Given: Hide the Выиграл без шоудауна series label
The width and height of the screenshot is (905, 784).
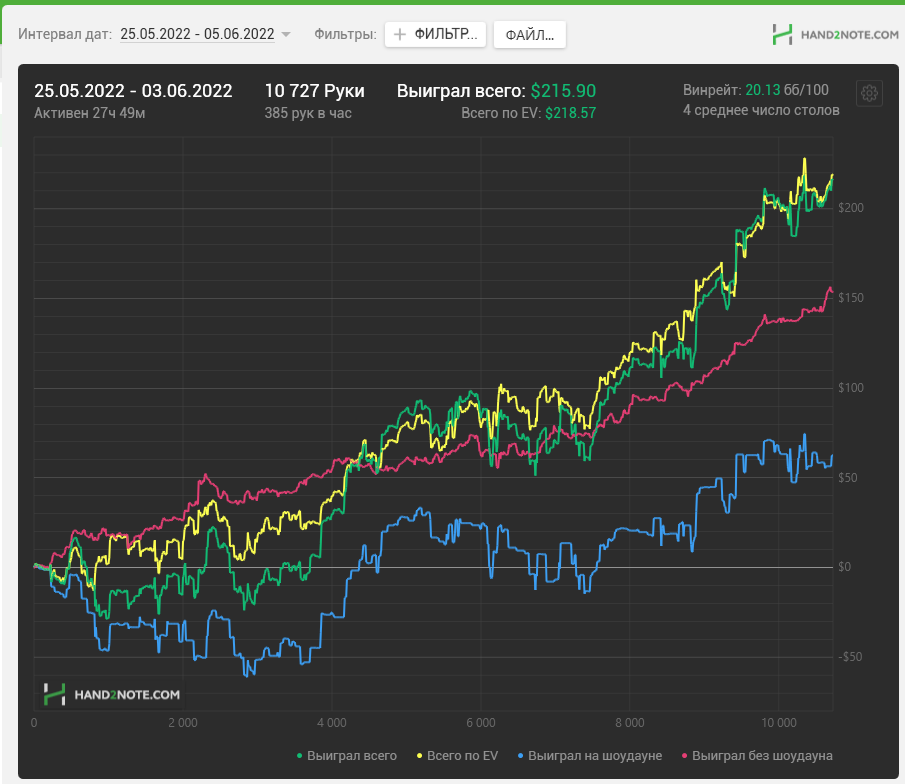Looking at the screenshot, I should coord(762,756).
